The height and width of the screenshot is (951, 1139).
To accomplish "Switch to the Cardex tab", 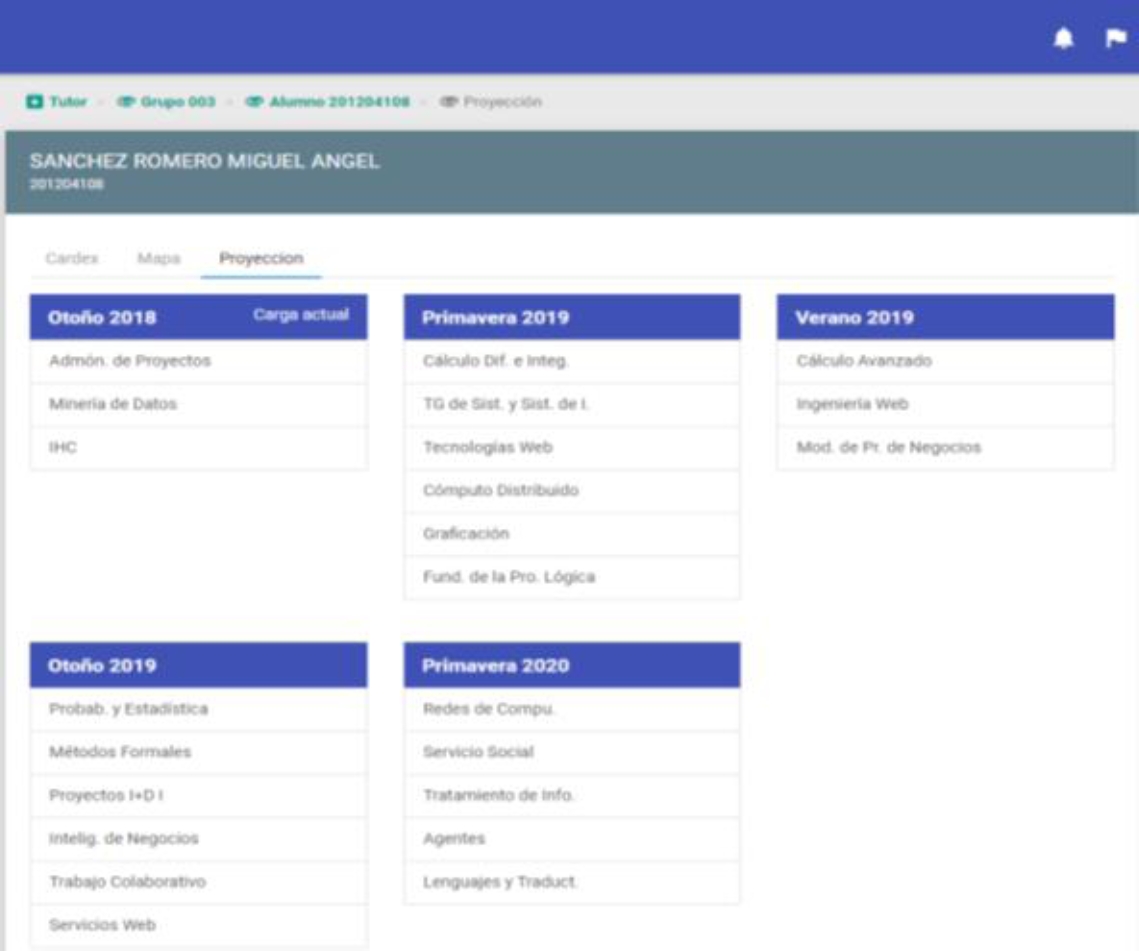I will tap(72, 258).
